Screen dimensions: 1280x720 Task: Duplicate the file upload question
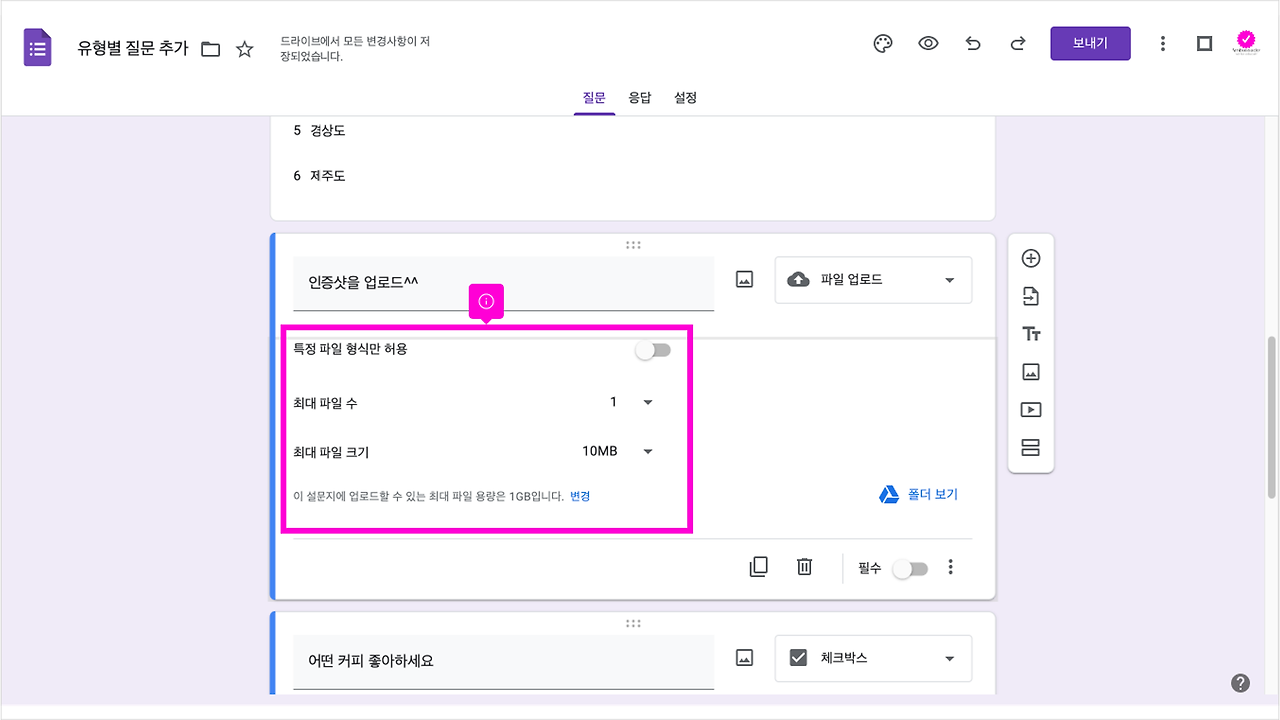[759, 566]
